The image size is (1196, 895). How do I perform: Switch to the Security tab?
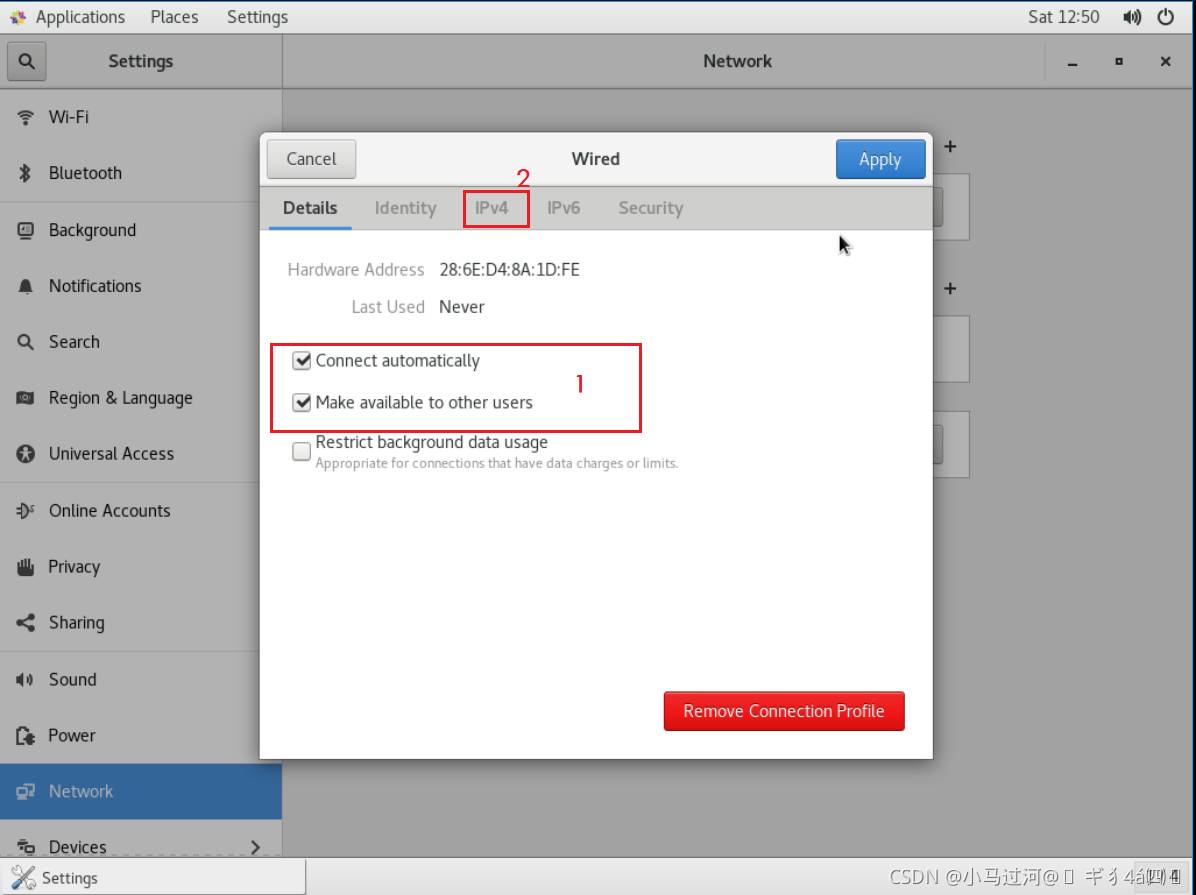coord(650,208)
